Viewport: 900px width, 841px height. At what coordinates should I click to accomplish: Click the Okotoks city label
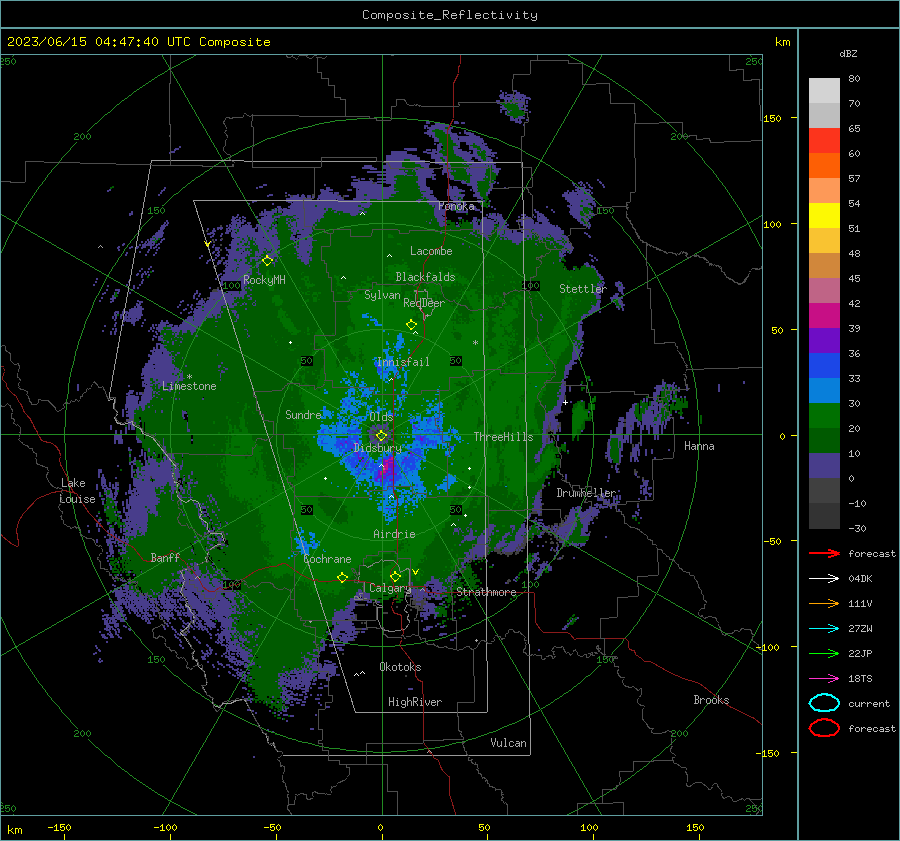pyautogui.click(x=400, y=667)
